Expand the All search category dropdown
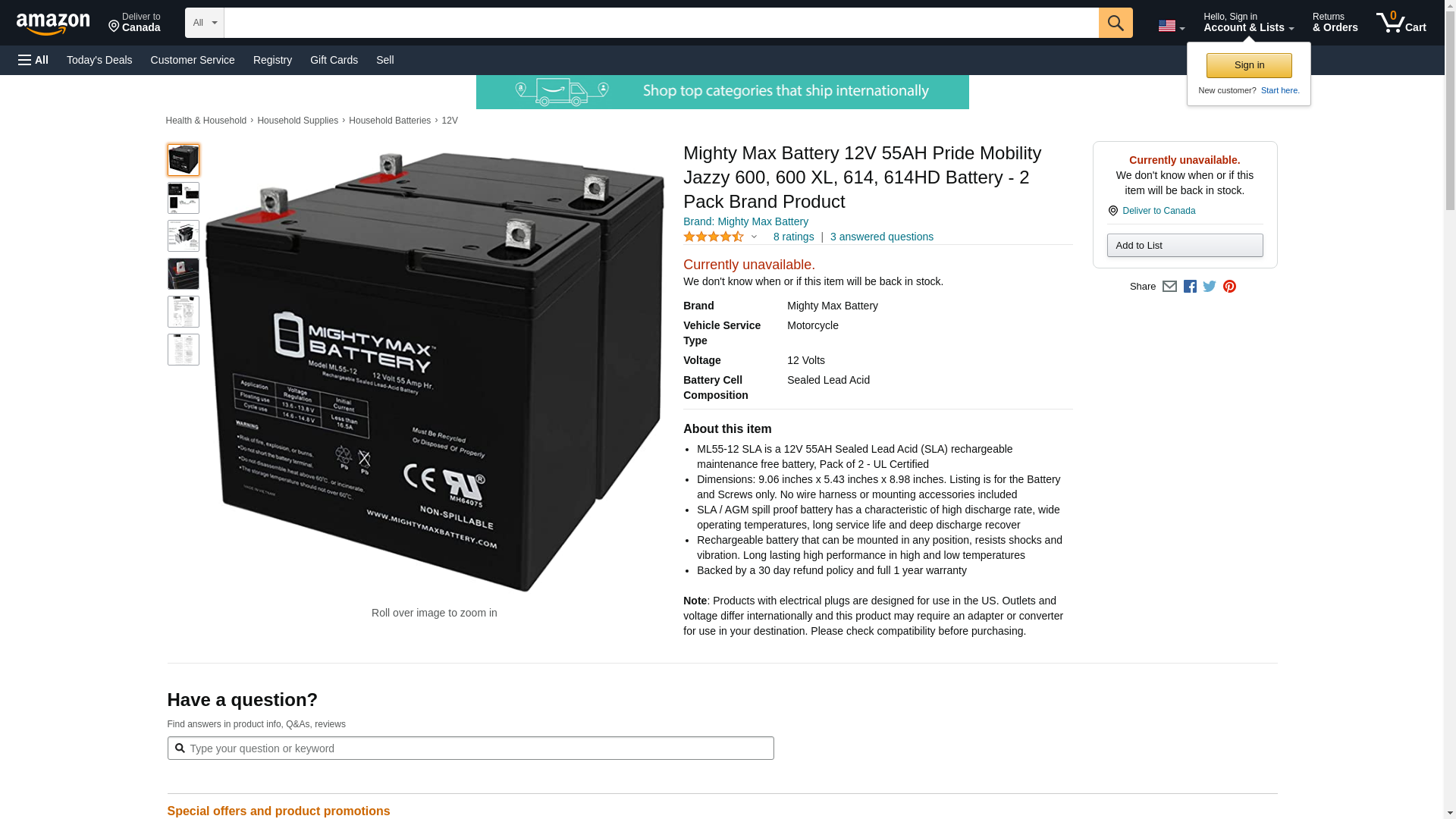The height and width of the screenshot is (819, 1456). pos(205,23)
